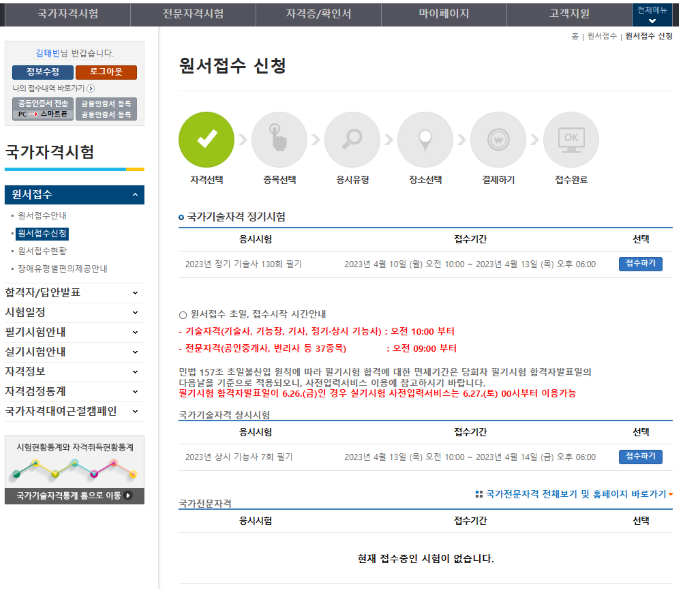Image resolution: width=679 pixels, height=589 pixels.
Task: Click the 김태빈 user name text
Action: [x=47, y=53]
